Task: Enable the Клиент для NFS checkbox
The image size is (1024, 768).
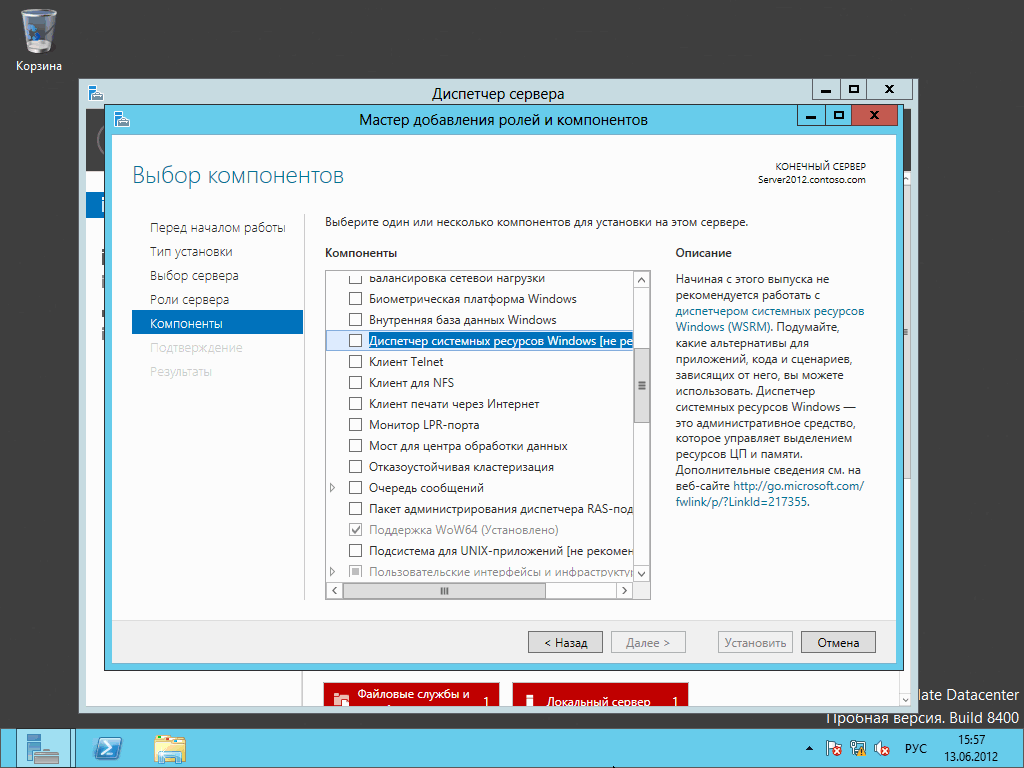Action: pos(355,383)
